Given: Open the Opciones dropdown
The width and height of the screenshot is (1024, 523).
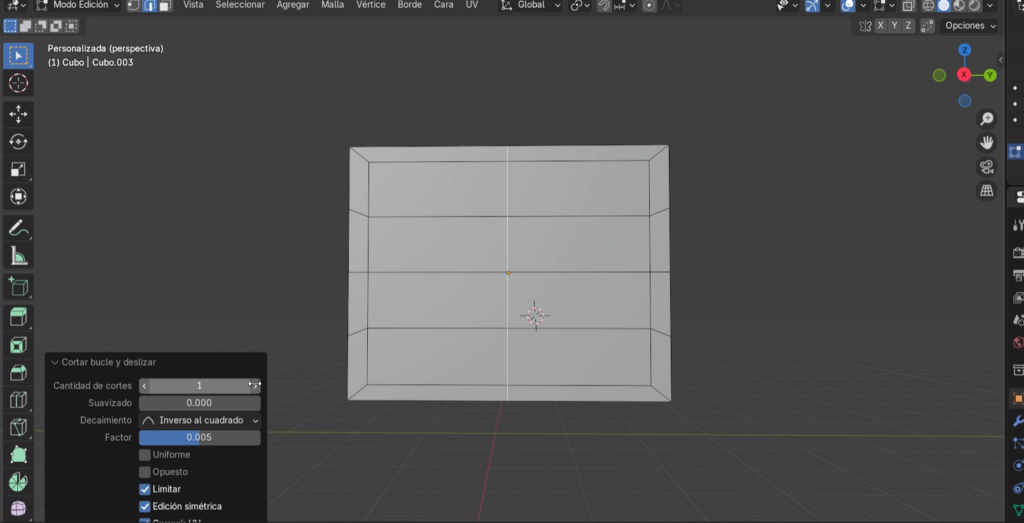Looking at the screenshot, I should [x=970, y=25].
